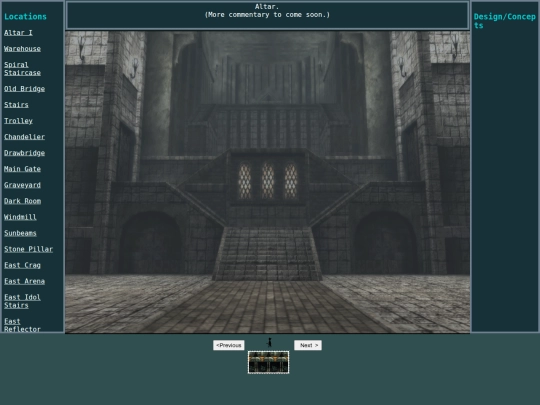Open the Windmill location

(x=20, y=217)
